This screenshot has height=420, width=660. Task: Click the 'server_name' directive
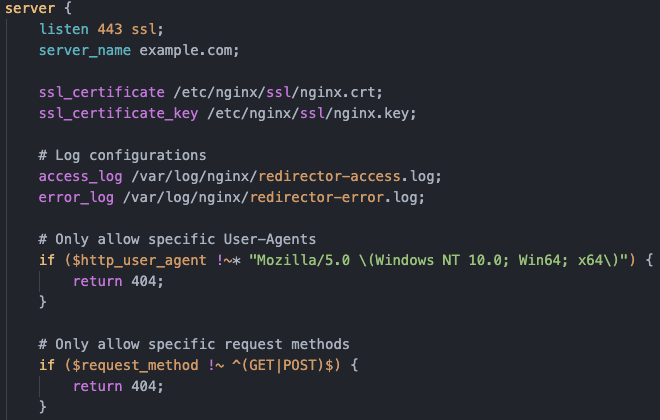click(85, 51)
